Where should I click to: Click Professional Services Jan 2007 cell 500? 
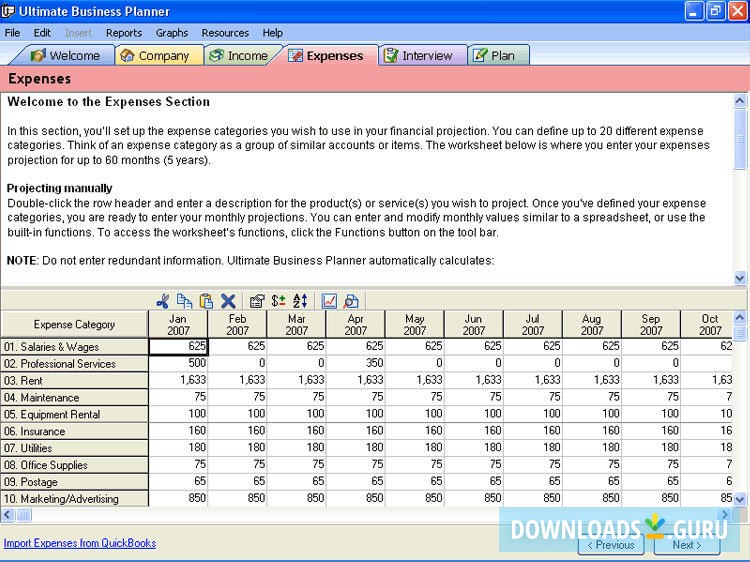178,363
